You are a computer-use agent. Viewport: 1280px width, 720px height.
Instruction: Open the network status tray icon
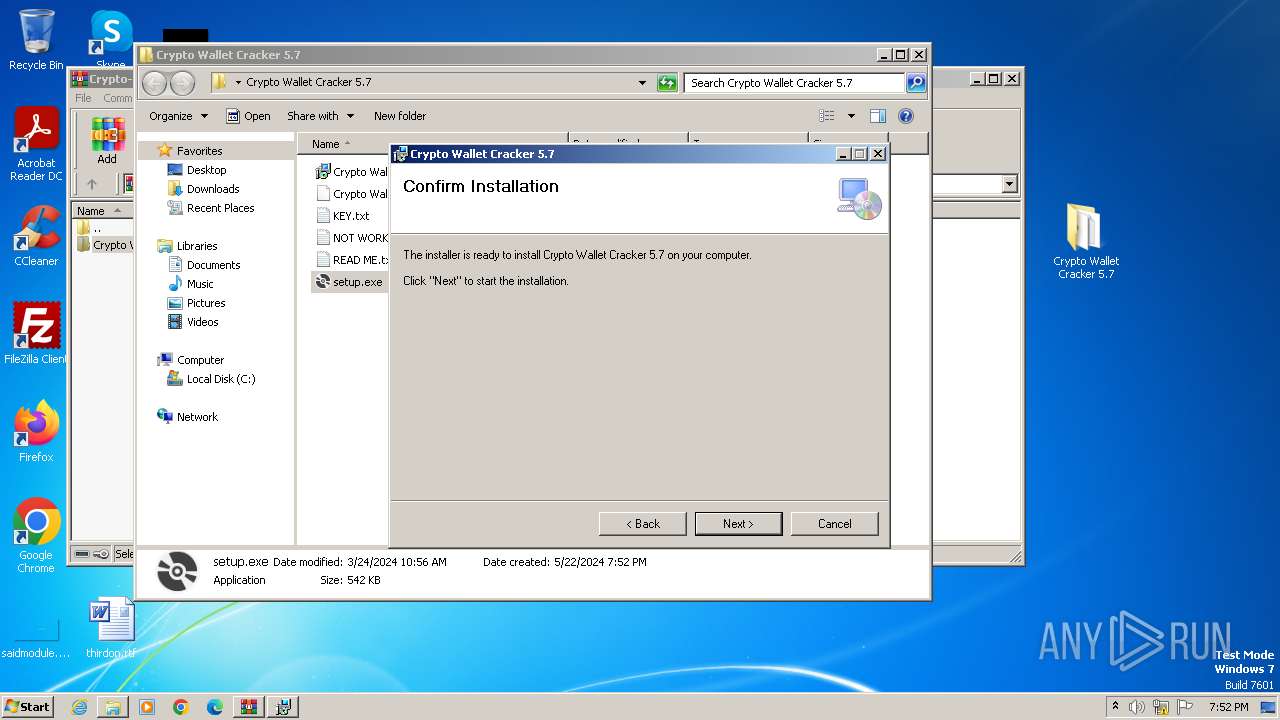pyautogui.click(x=1161, y=707)
